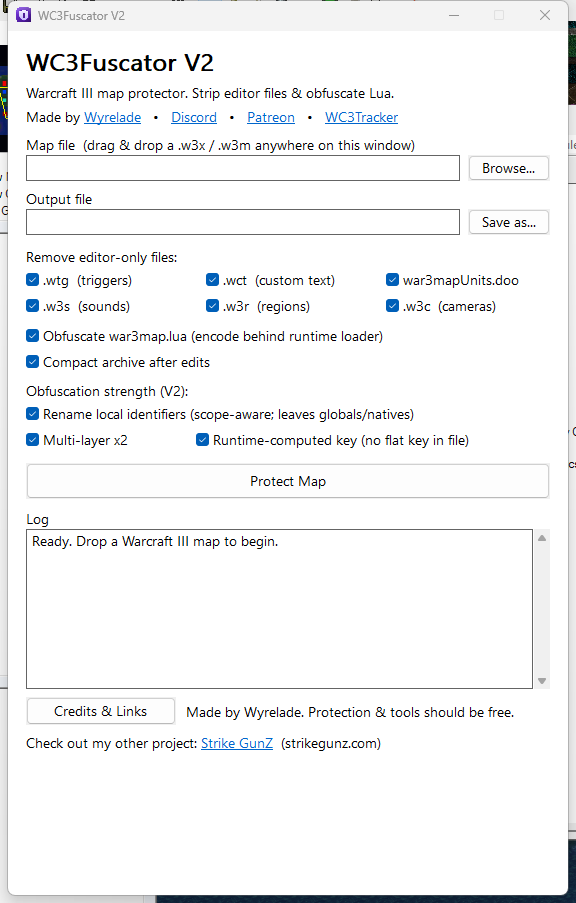This screenshot has width=576, height=903.
Task: Toggle .w3s (sounds) checkbox
Action: point(33,306)
